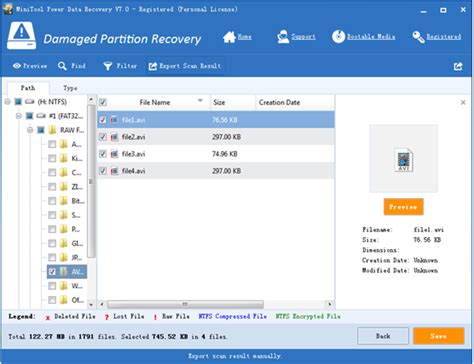Viewport: 474px width, 364px height.
Task: Select the 297.00 KB size of file2.avi
Action: click(226, 137)
